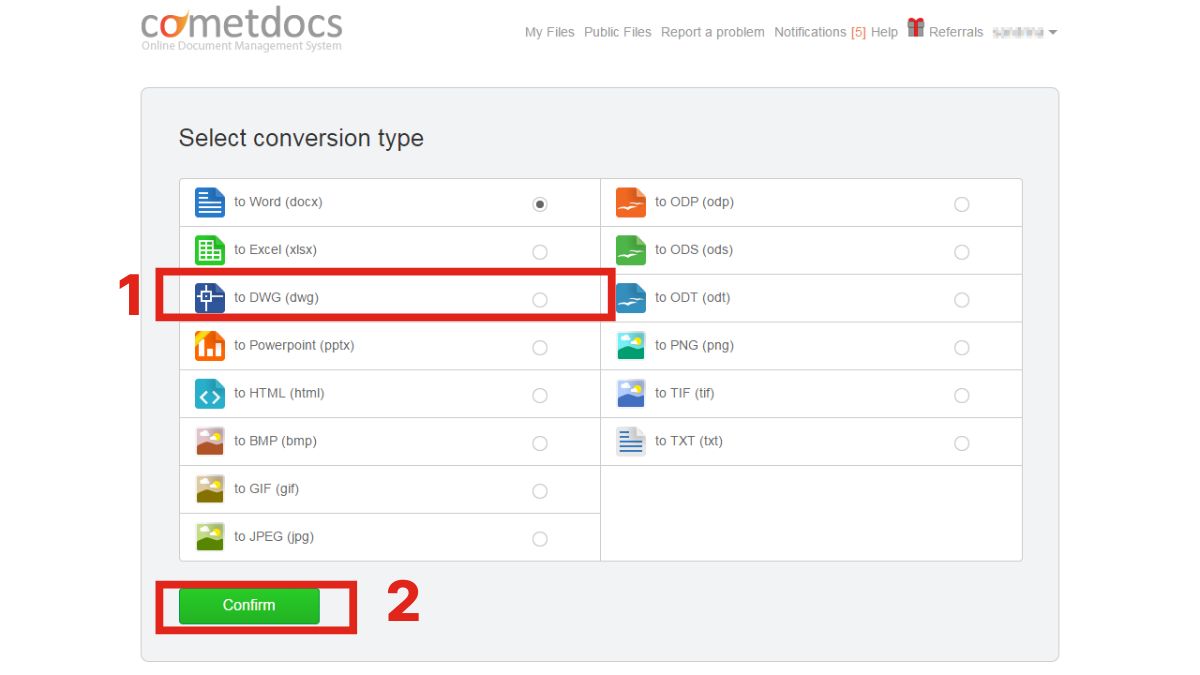Click the DWG drawing file icon
This screenshot has height=675, width=1200.
209,297
